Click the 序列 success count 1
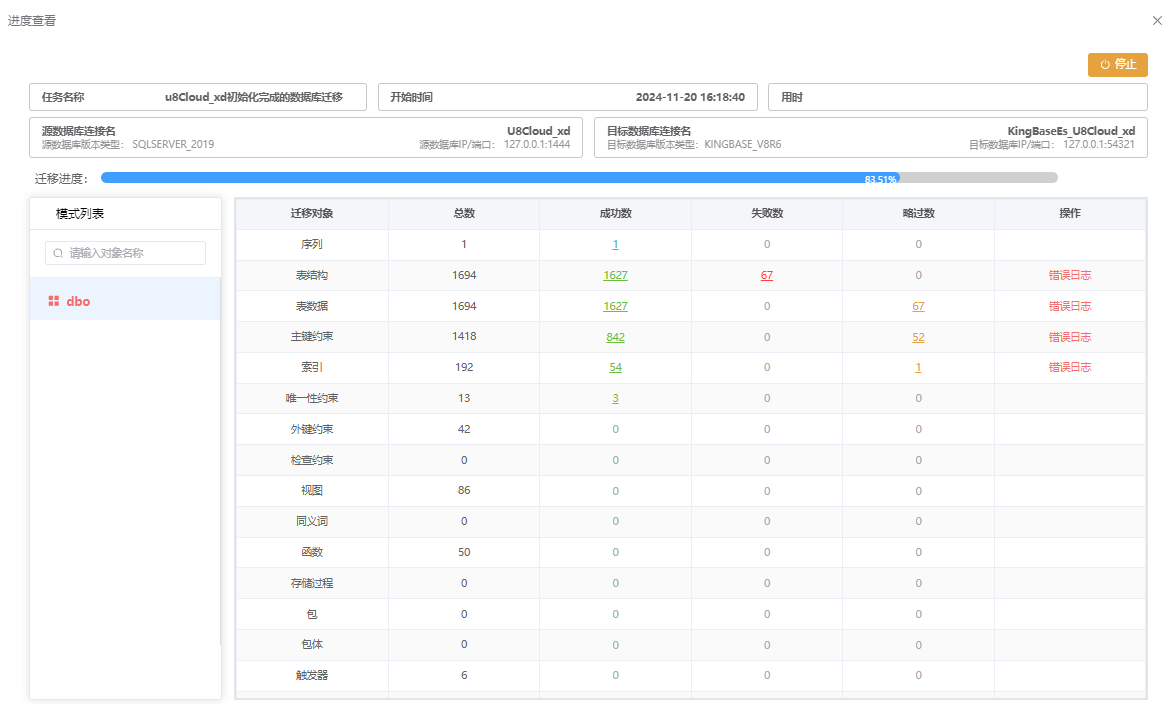Screen dimensions: 1174x704 click(x=615, y=244)
